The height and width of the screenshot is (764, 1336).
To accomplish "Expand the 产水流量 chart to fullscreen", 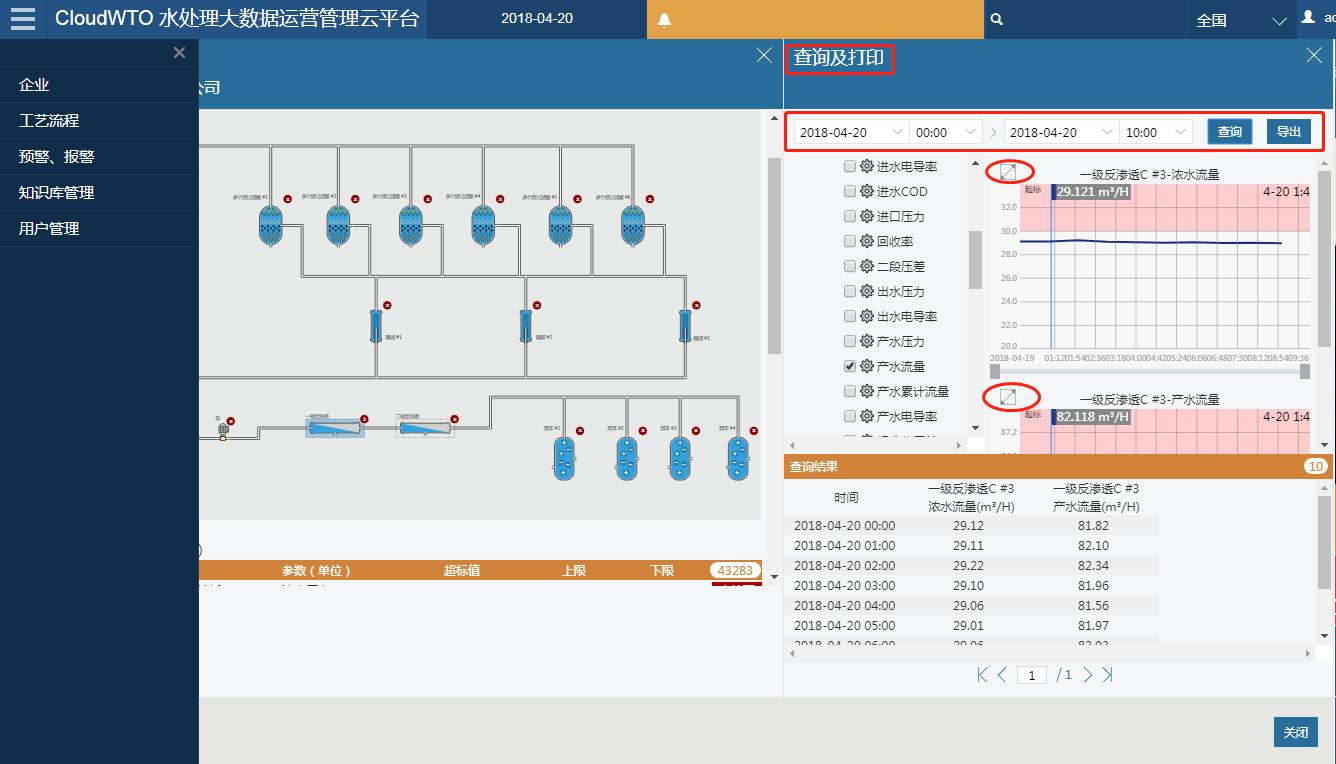I will 1010,396.
